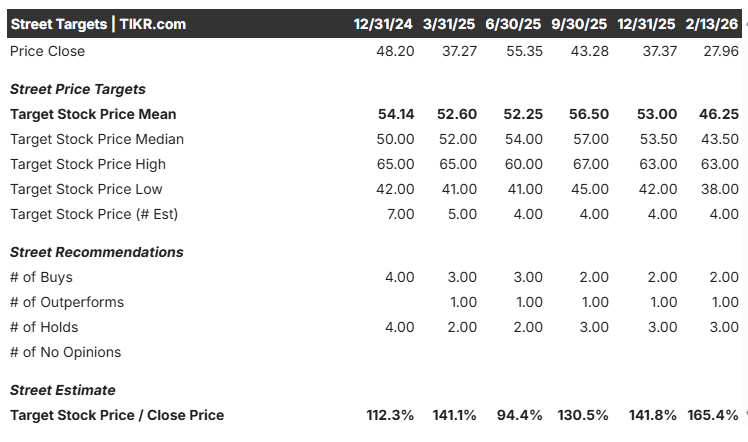Viewport: 748px width, 442px height.
Task: Select the 12/31/24 column header
Action: coord(383,24)
